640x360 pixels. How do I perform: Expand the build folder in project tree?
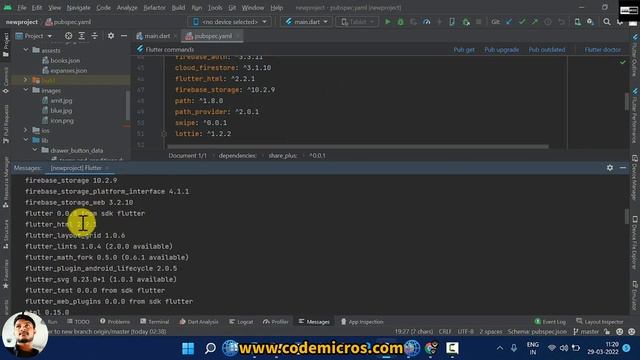[26, 80]
